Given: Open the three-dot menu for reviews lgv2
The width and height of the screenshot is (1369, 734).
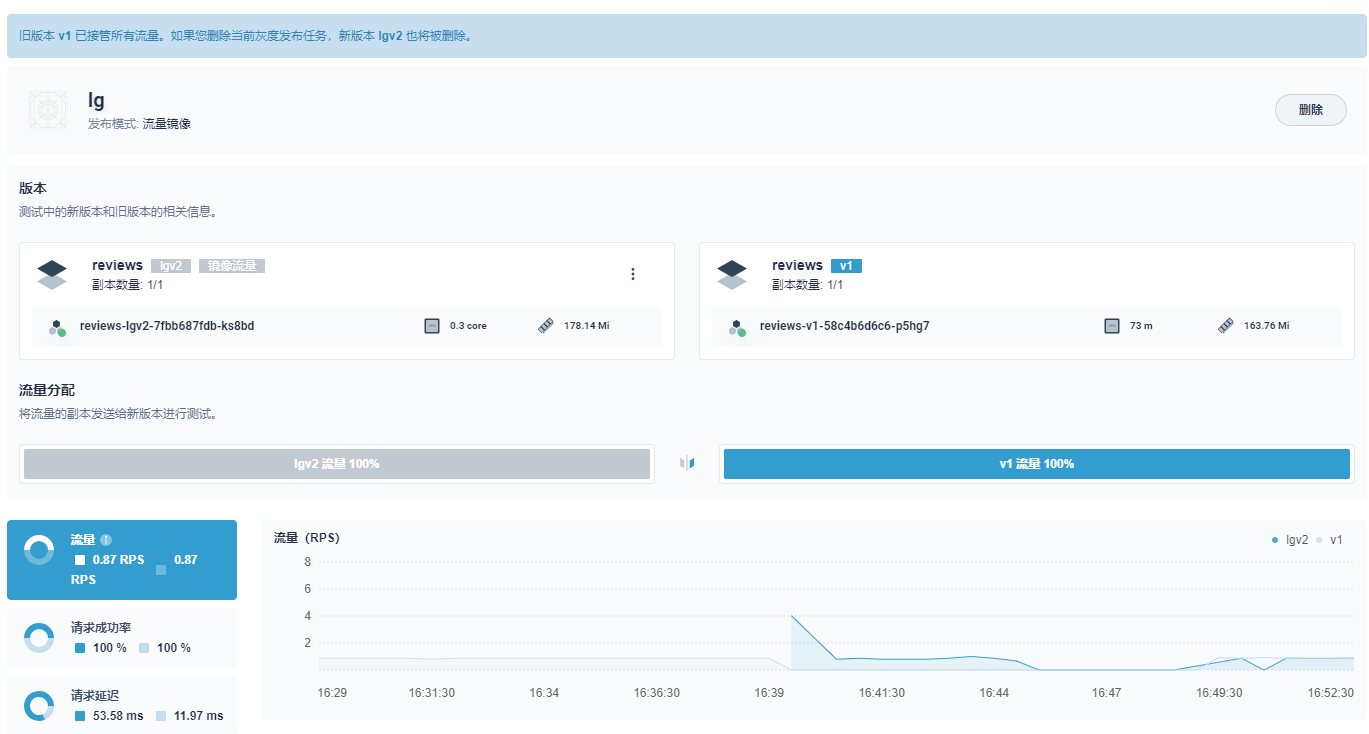Looking at the screenshot, I should coord(633,274).
